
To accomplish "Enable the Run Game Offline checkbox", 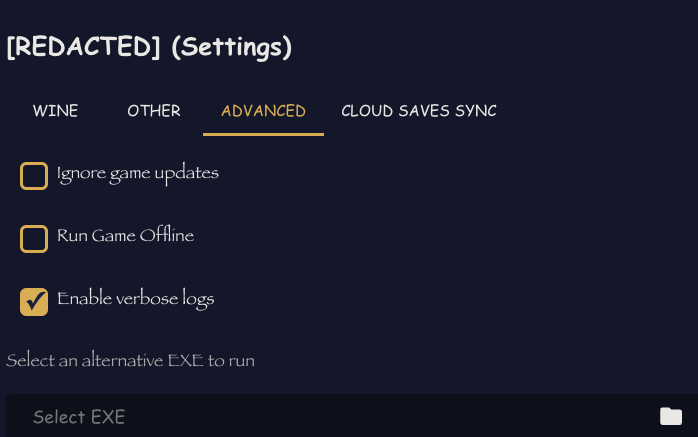I will pyautogui.click(x=34, y=239).
